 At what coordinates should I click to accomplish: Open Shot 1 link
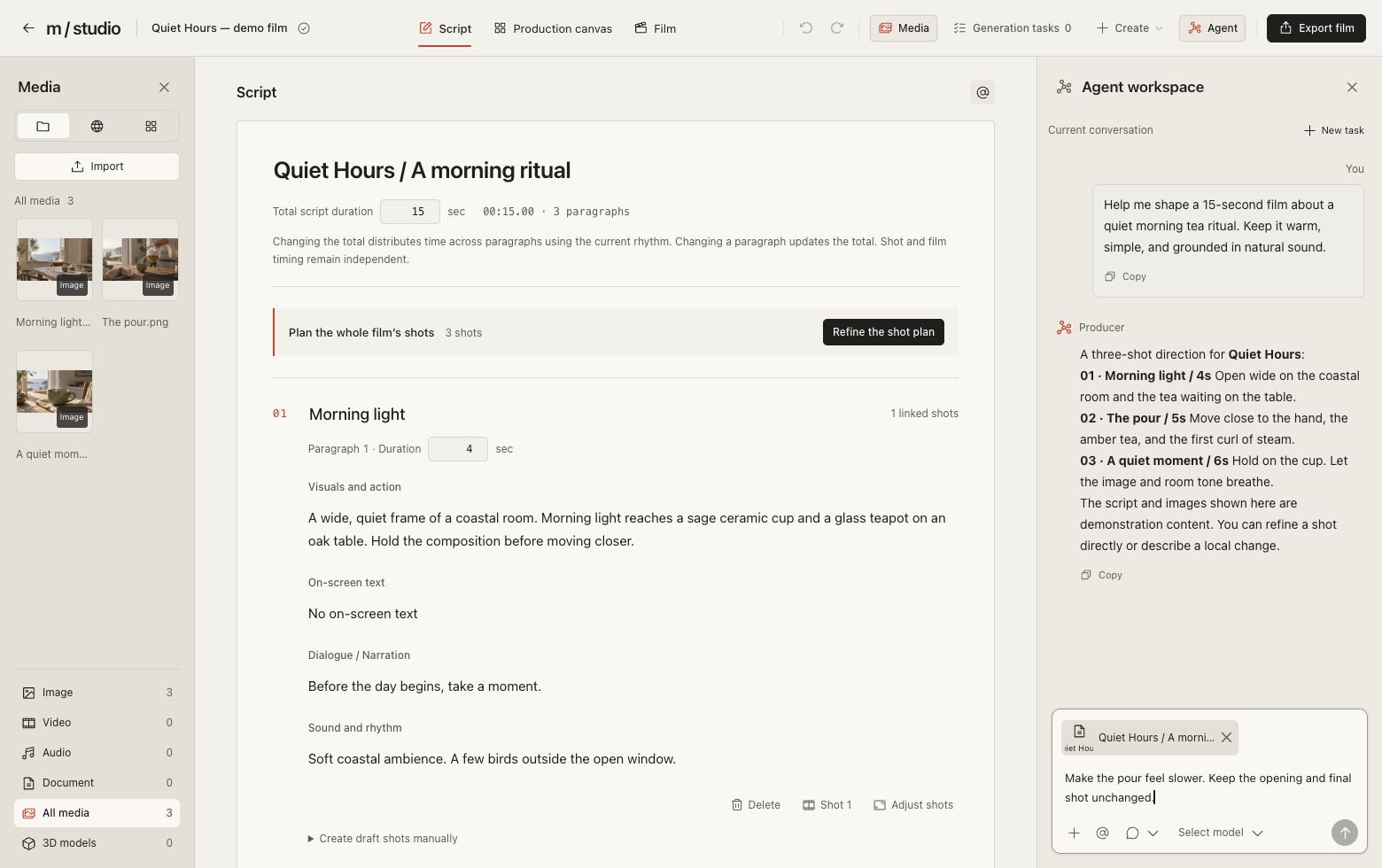point(827,805)
